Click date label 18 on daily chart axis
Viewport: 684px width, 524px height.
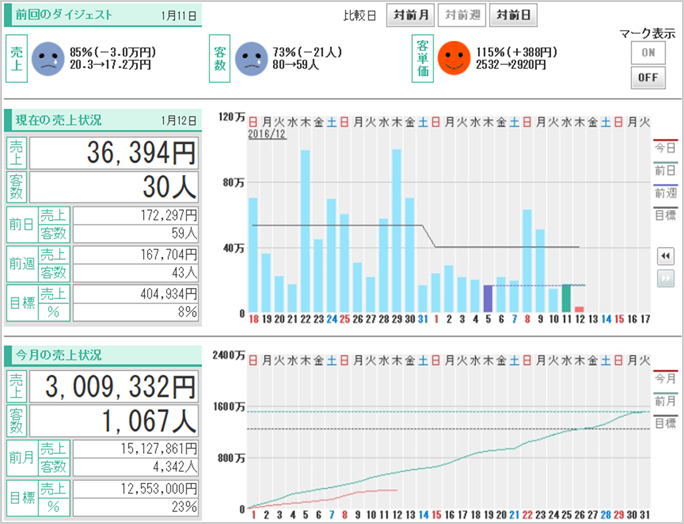[x=253, y=319]
